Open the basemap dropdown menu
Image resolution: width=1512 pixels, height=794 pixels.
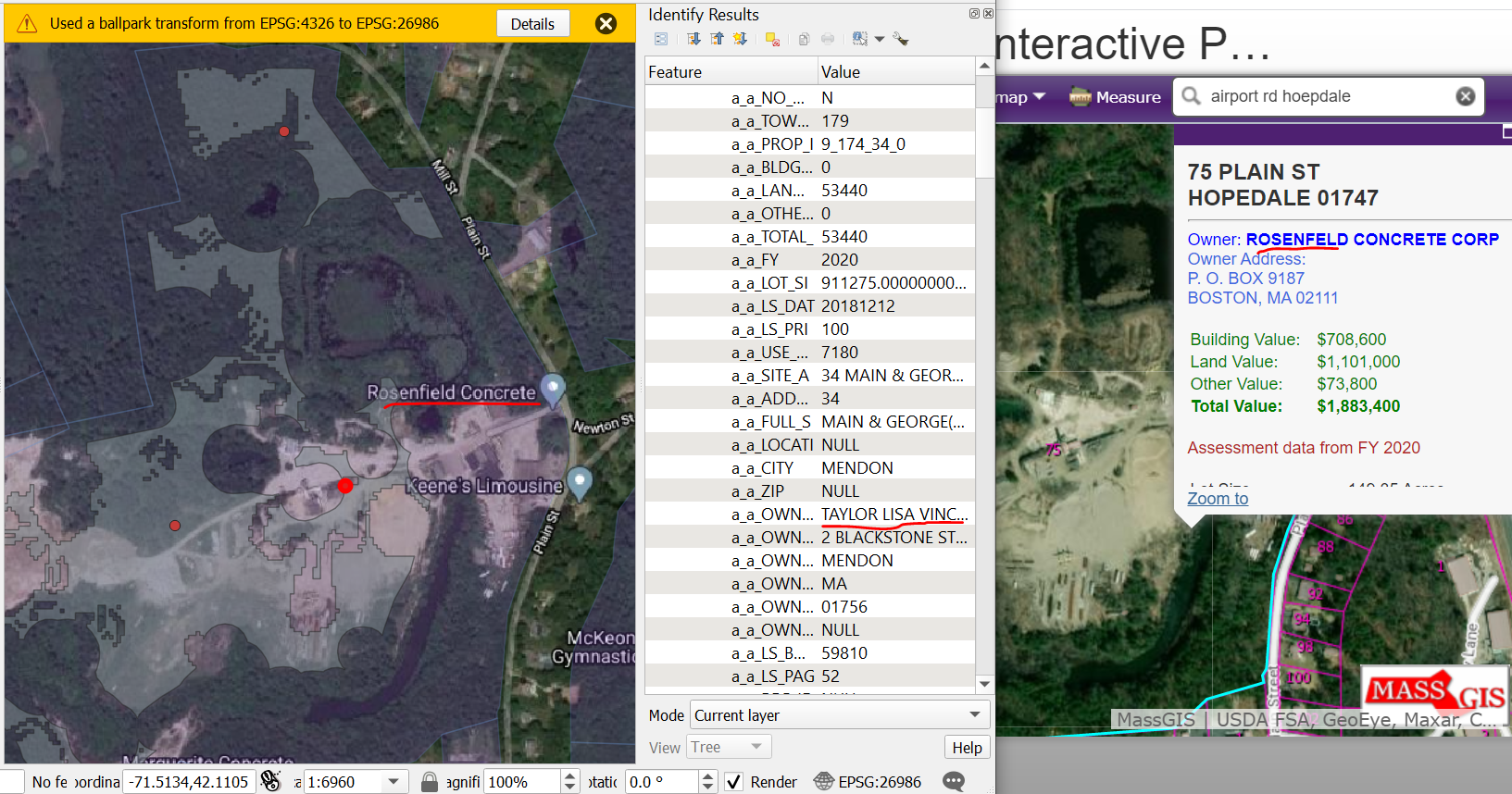(1020, 97)
